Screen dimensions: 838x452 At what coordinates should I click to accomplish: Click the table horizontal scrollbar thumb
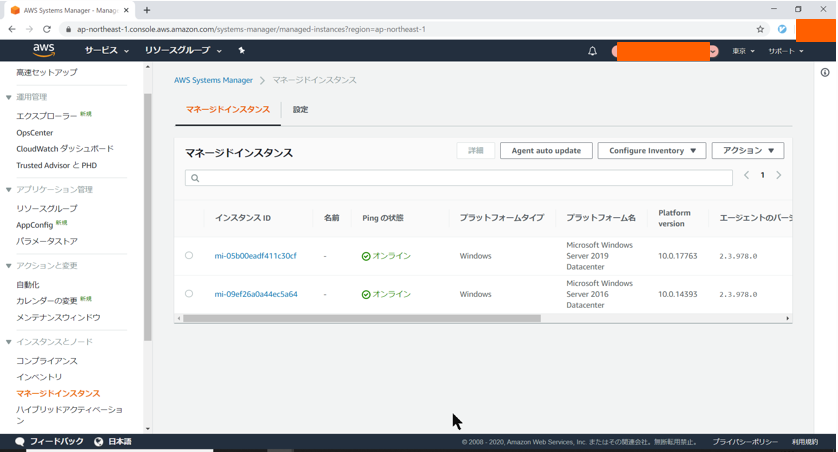tap(362, 318)
